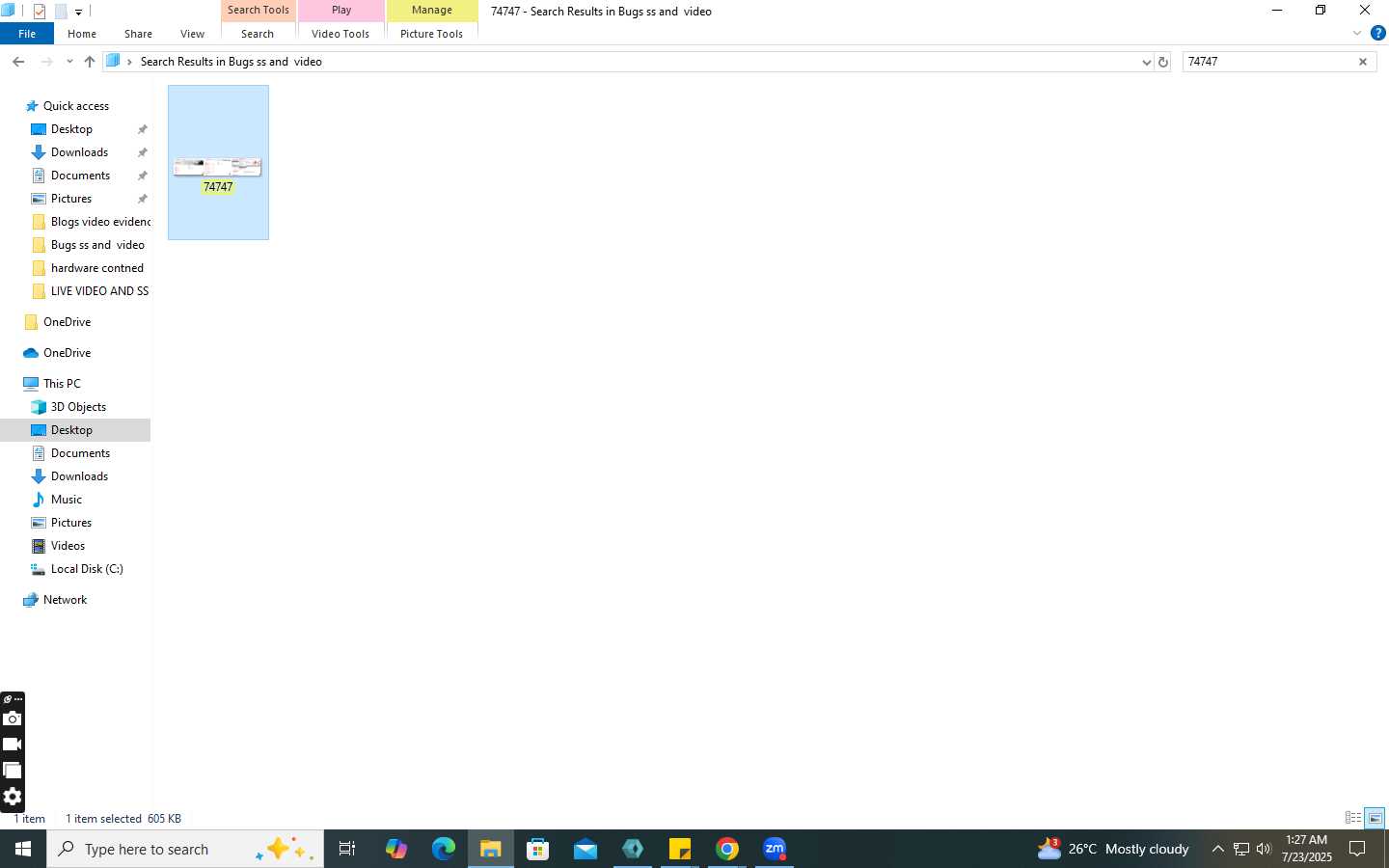This screenshot has height=868, width=1389.
Task: Show hidden system tray icons
Action: [x=1217, y=849]
